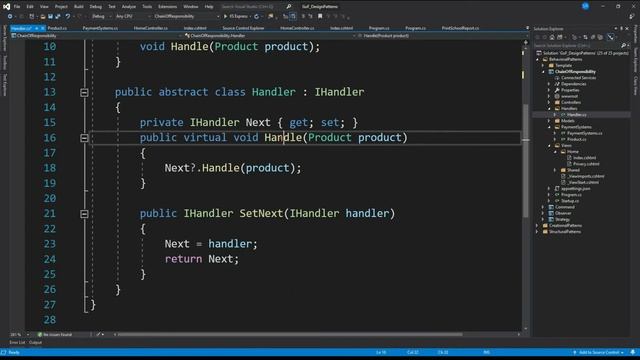Collapse the SetNext method outline at line 21
The height and width of the screenshot is (360, 640).
click(84, 214)
